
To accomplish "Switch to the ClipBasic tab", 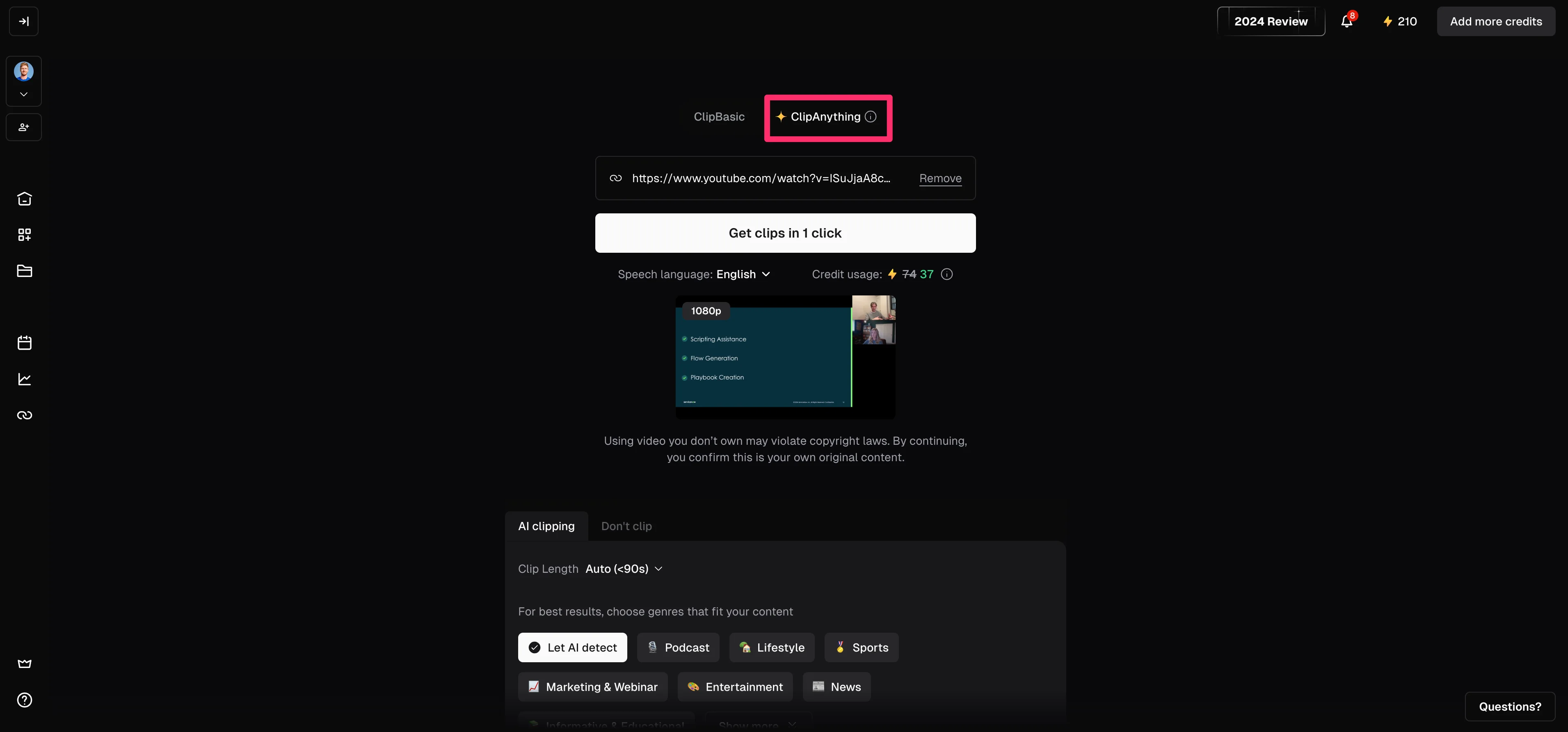I will click(x=719, y=116).
